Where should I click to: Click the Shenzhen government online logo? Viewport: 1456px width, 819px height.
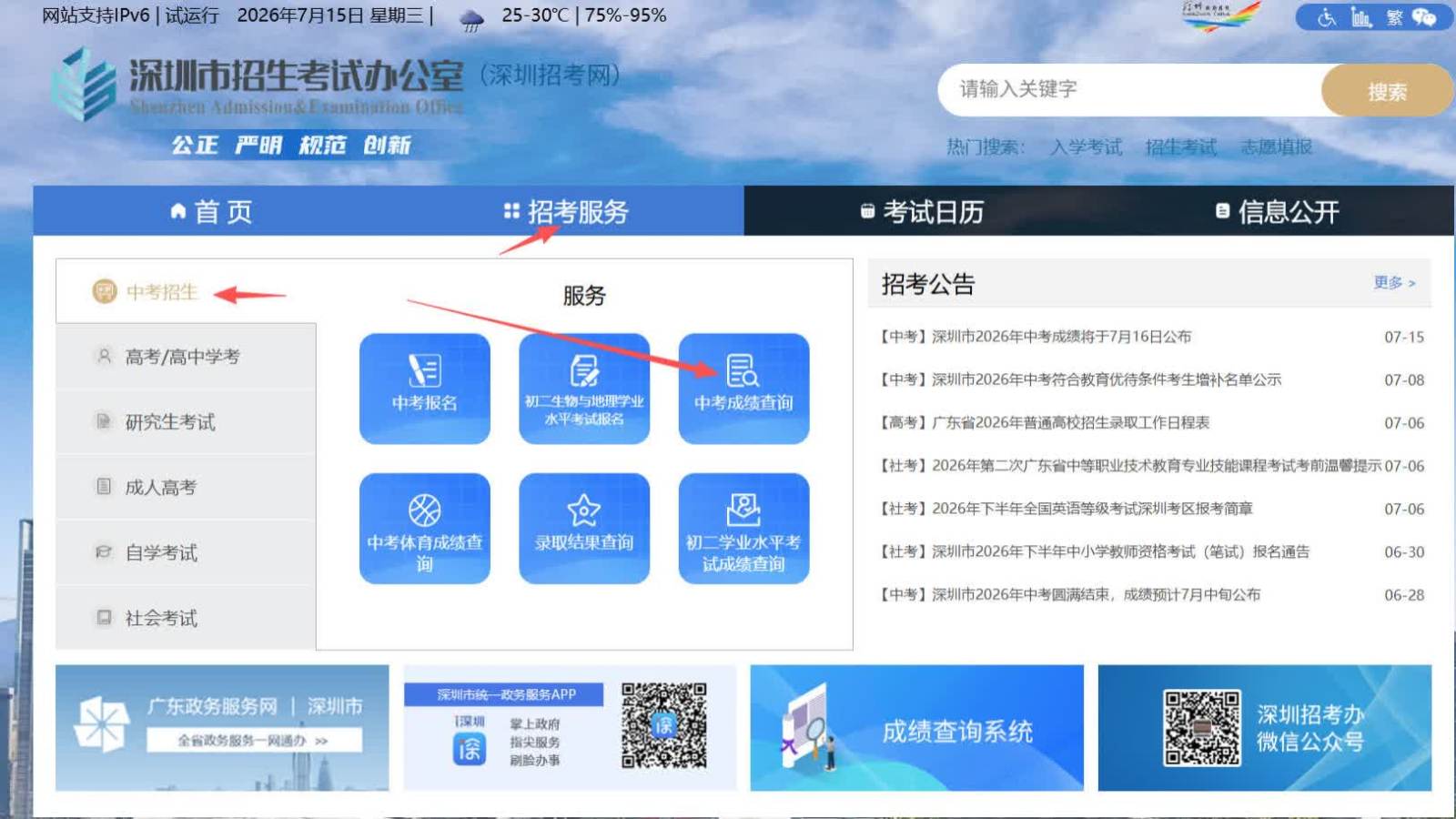coord(1220,15)
